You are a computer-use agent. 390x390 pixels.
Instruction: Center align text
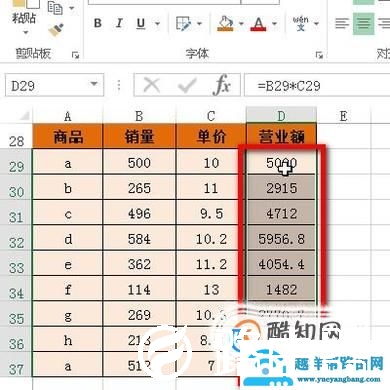tap(363, 23)
